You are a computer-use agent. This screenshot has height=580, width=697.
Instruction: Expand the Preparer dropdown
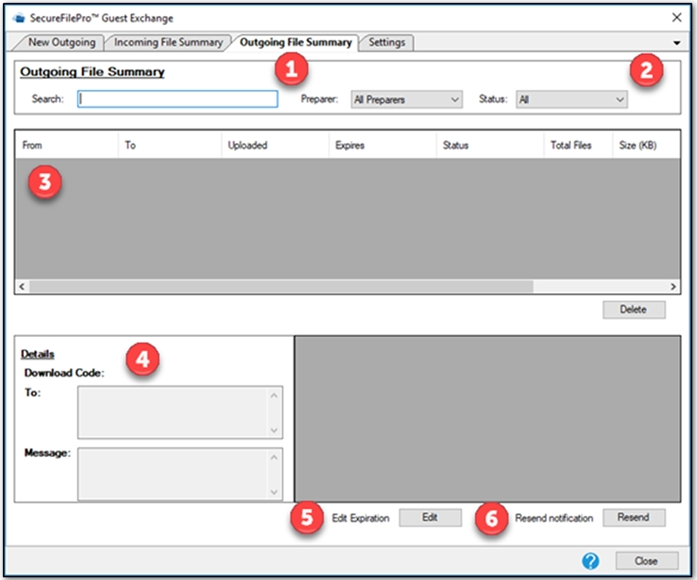click(406, 99)
